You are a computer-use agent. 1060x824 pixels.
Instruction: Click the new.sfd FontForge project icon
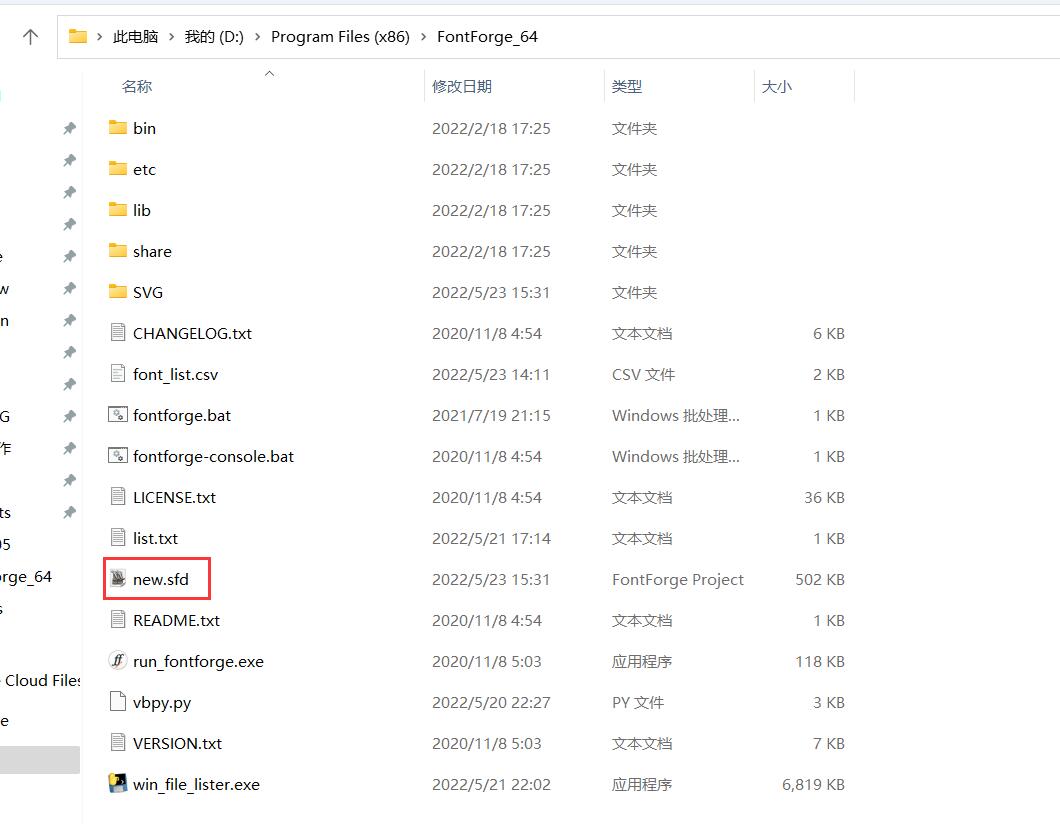coord(118,579)
